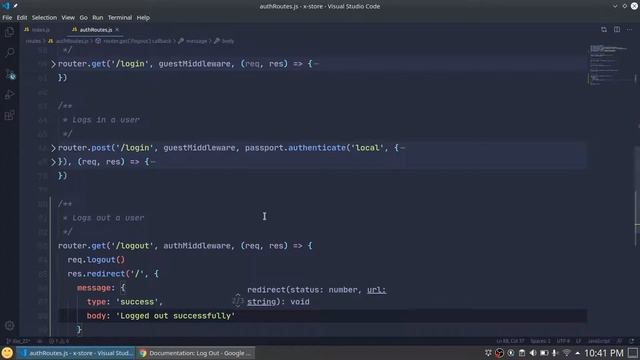Expand folded router.get('/login') block
Image resolution: width=640 pixels, height=360 pixels.
click(x=53, y=64)
